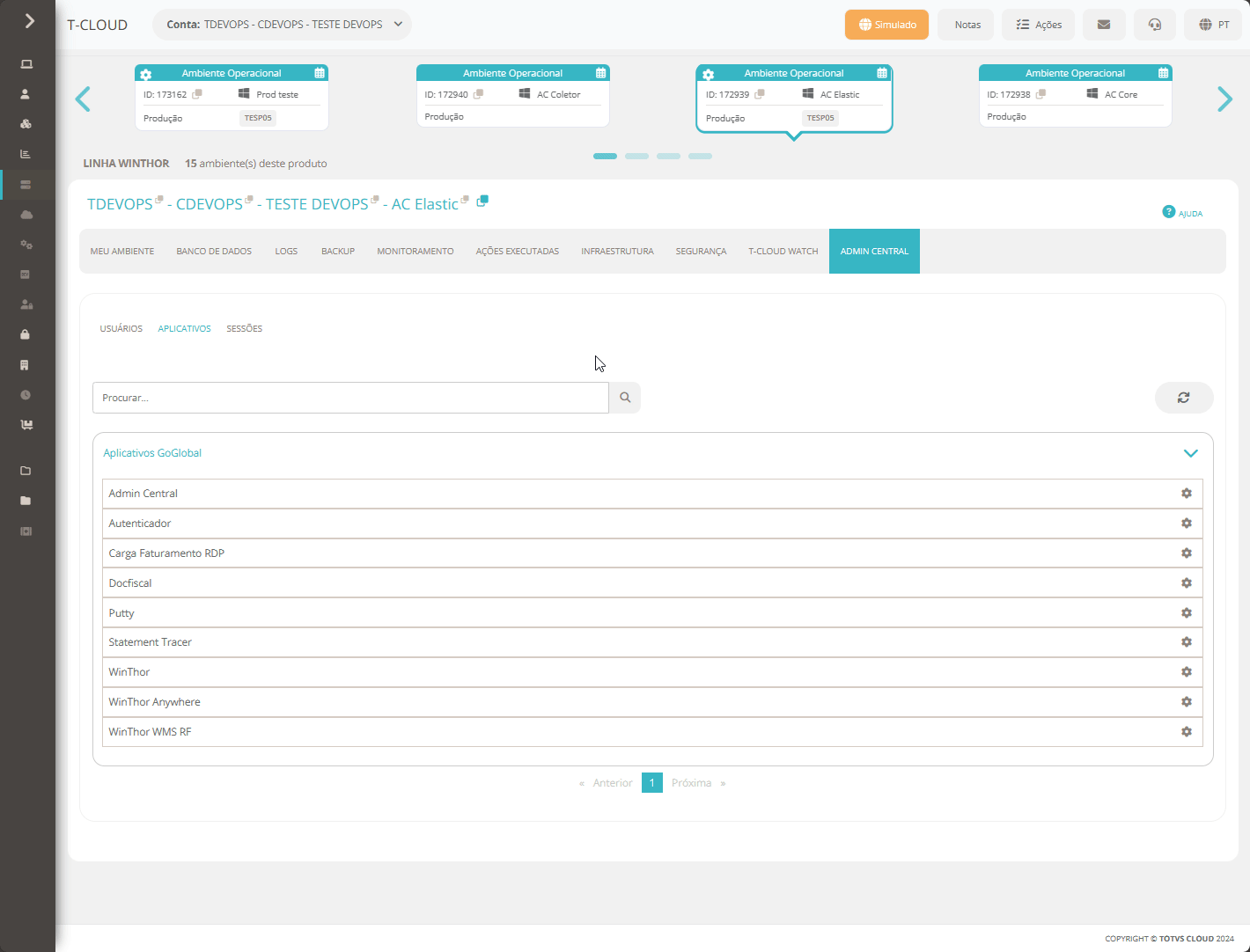Change language with PT globe button

pyautogui.click(x=1213, y=25)
